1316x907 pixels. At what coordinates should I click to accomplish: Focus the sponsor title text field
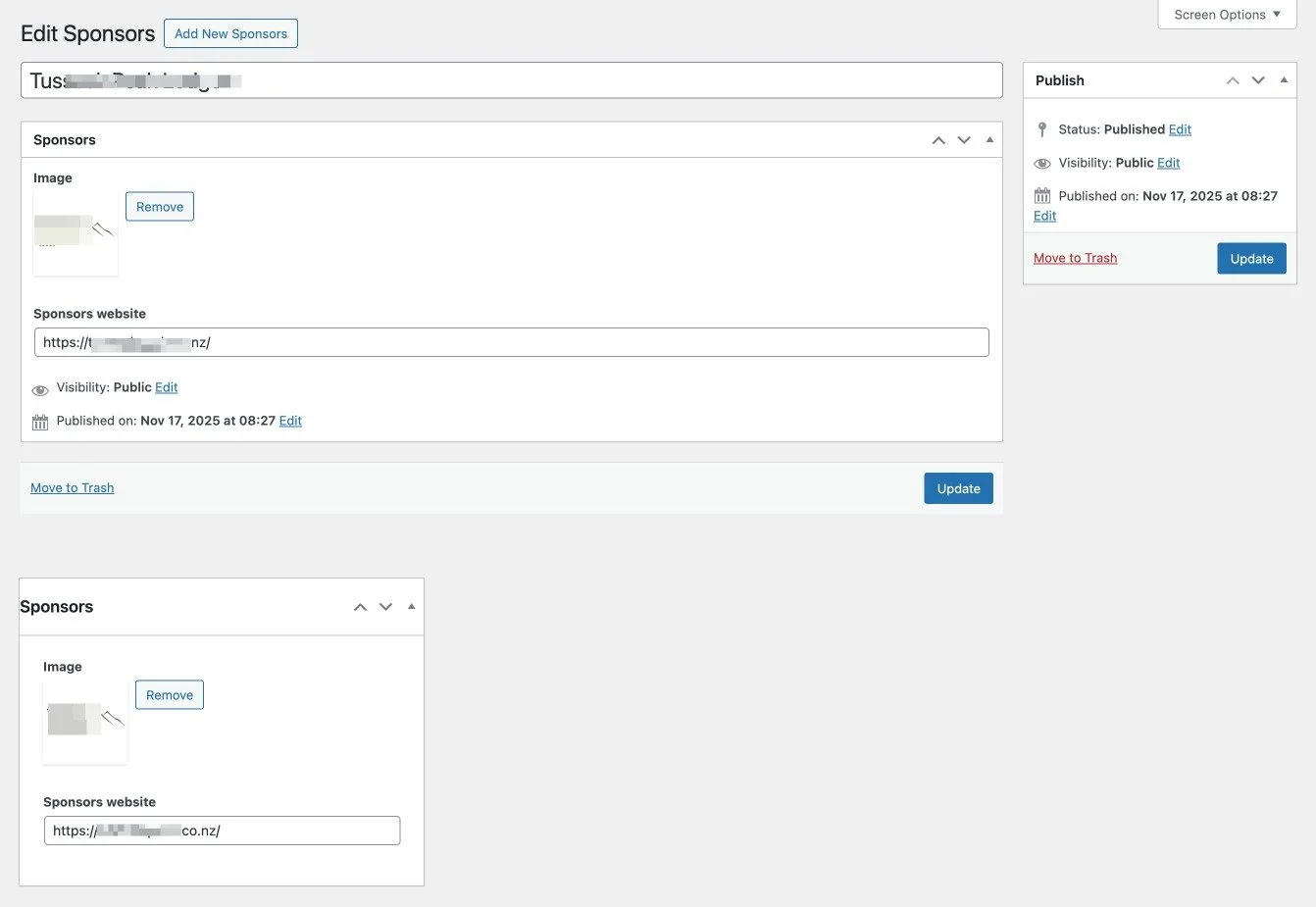pyautogui.click(x=511, y=80)
